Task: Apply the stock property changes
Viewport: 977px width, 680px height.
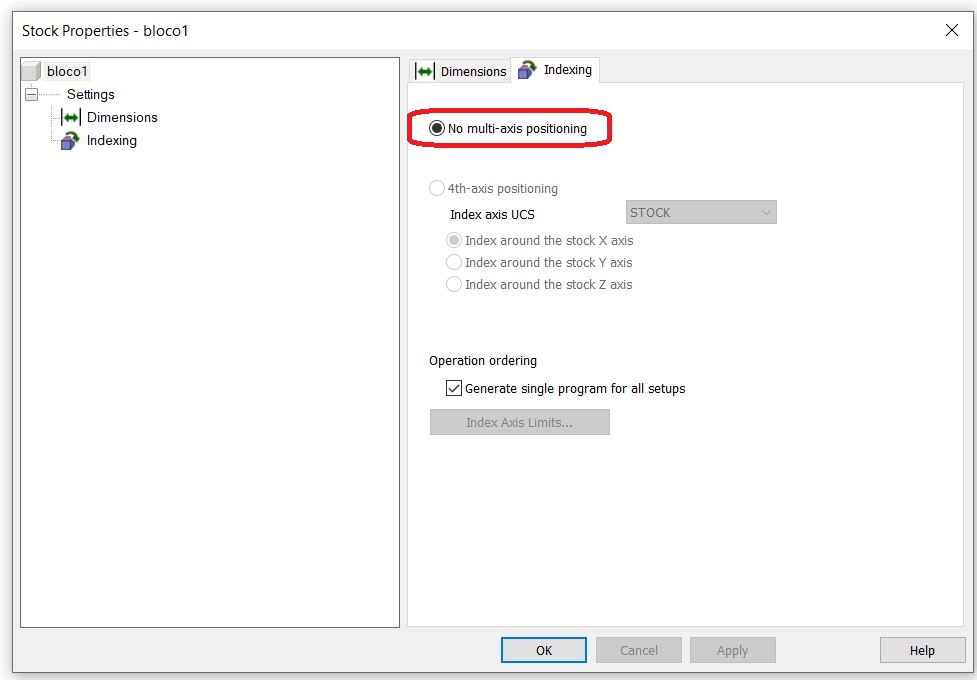Action: (732, 650)
